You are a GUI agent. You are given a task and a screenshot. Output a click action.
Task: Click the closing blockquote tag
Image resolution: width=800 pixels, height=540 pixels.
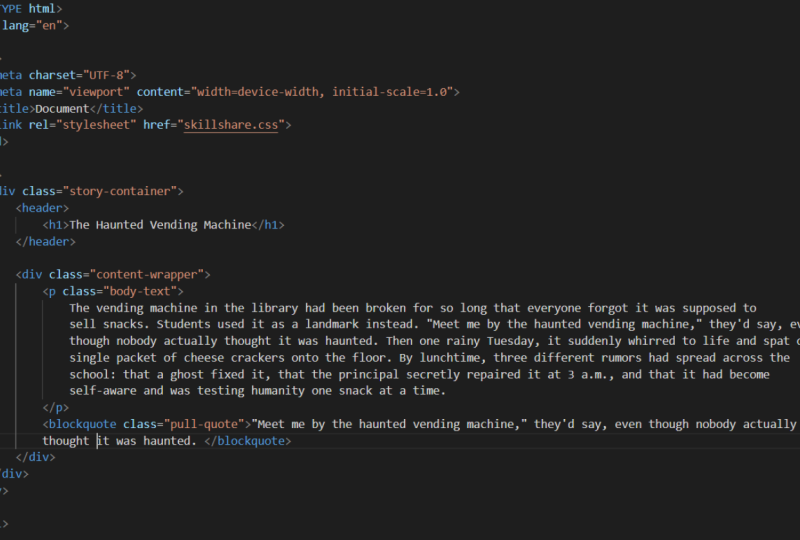(247, 441)
